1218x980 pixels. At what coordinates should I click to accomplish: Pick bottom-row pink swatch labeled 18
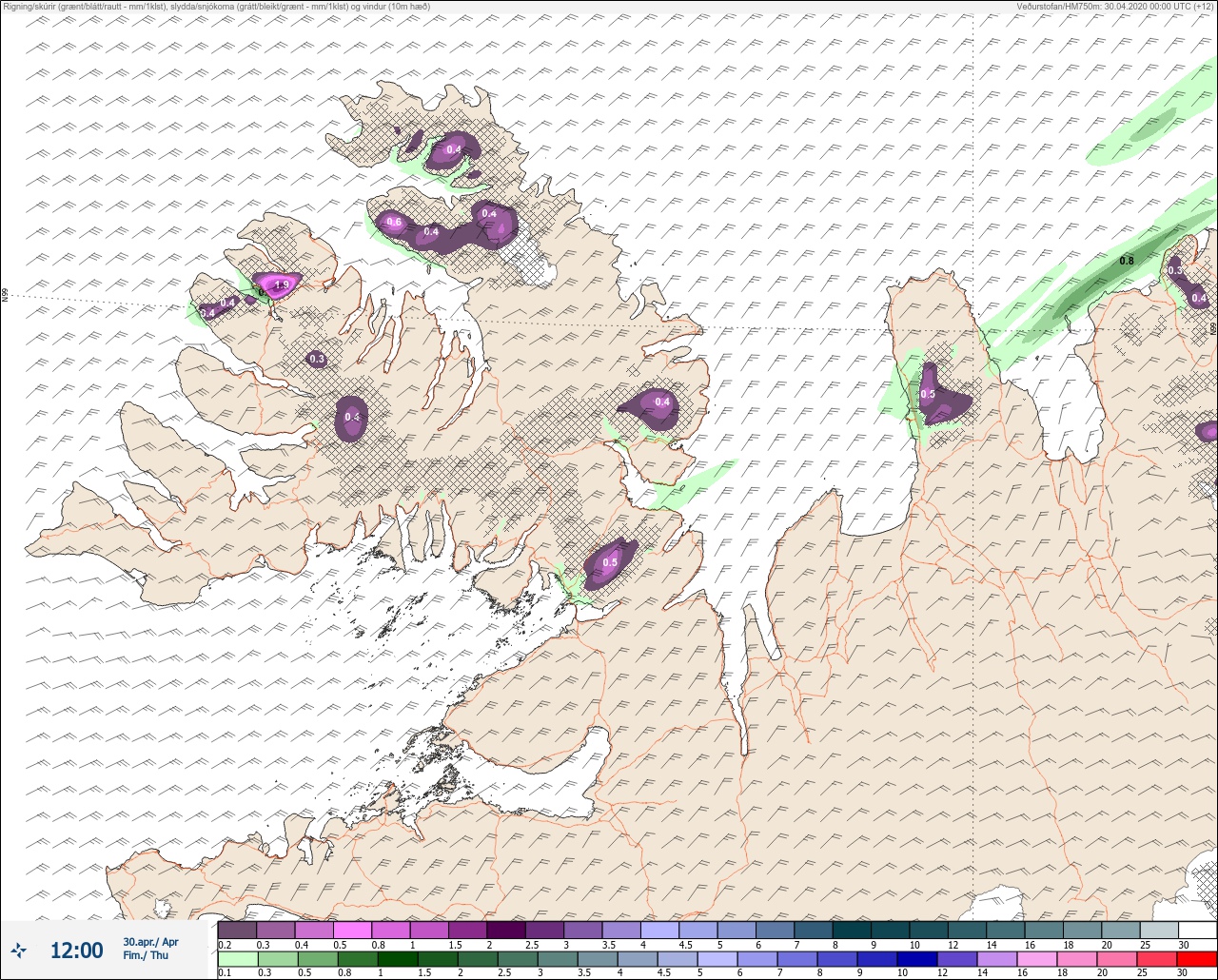1077,959
